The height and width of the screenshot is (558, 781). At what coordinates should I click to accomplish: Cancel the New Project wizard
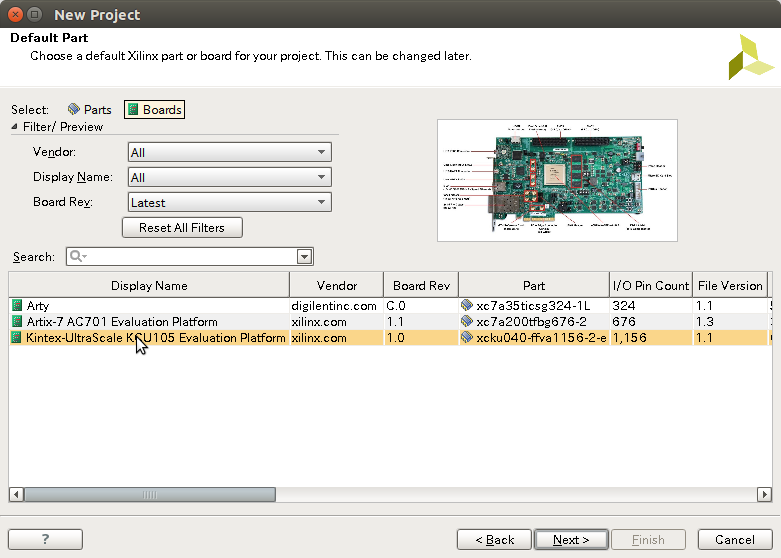click(x=735, y=540)
